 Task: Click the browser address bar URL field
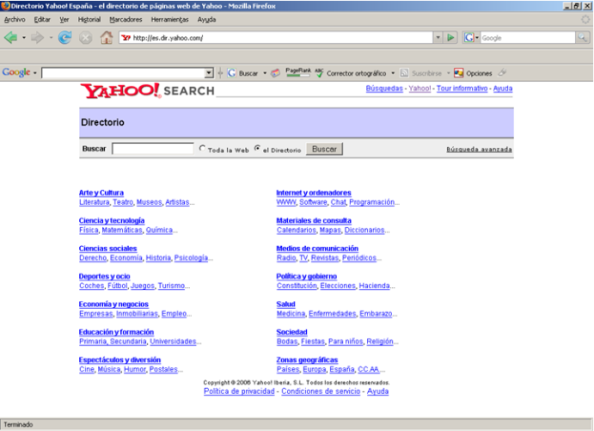pos(277,37)
